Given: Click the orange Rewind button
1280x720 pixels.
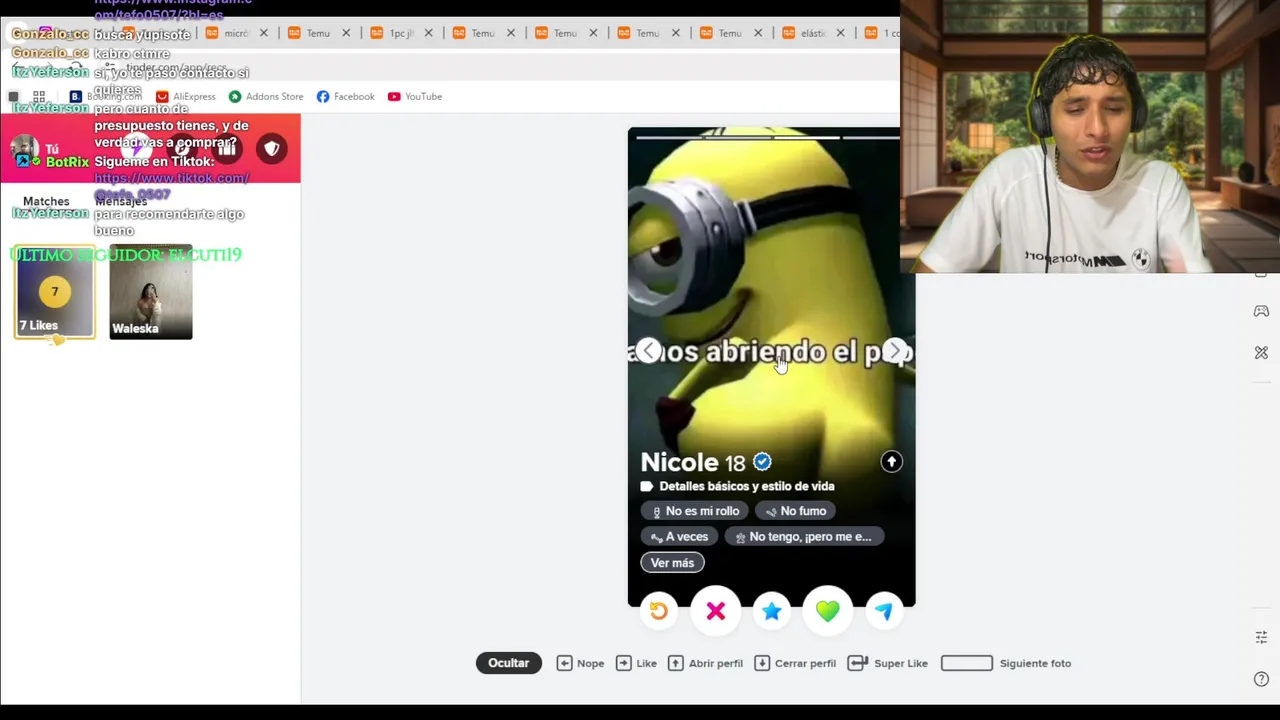Looking at the screenshot, I should coord(659,611).
